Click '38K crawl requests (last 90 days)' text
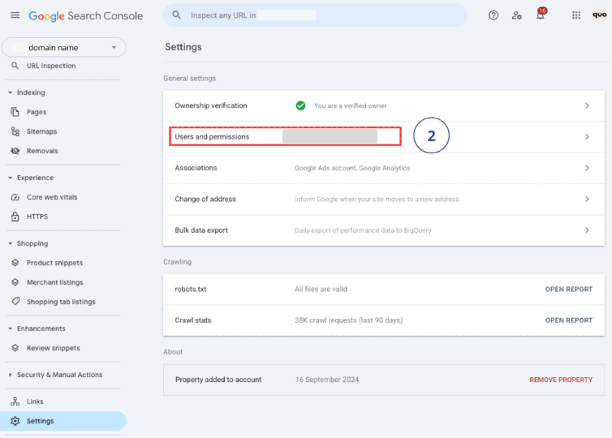612x438 pixels. (349, 320)
